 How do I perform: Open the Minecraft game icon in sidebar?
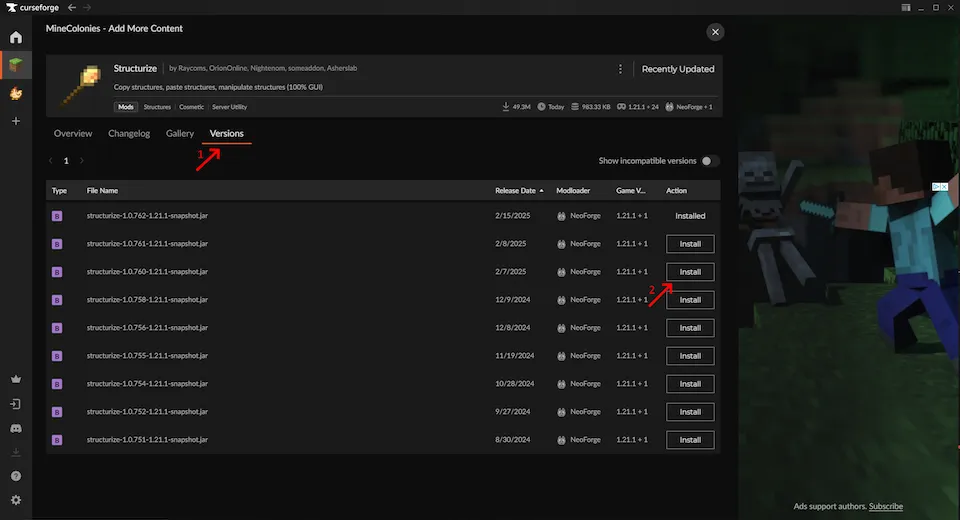[16, 64]
